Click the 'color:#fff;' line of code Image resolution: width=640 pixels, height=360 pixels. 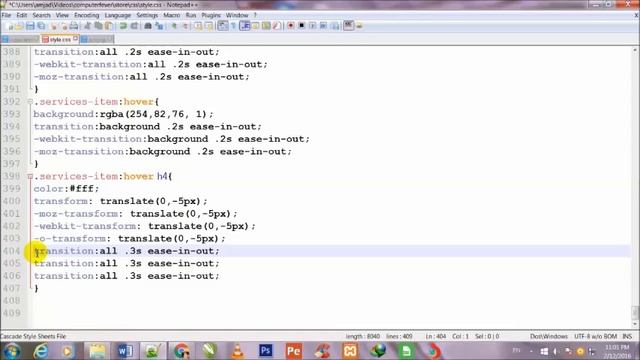pyautogui.click(x=66, y=189)
